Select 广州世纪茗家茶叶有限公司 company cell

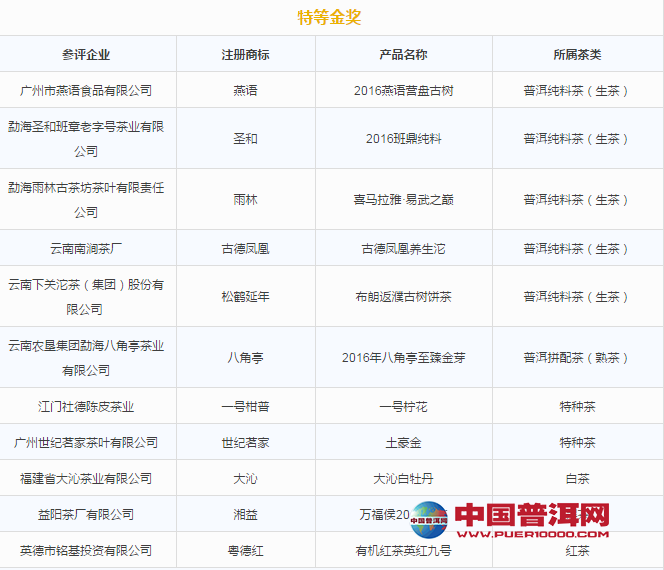[86, 442]
